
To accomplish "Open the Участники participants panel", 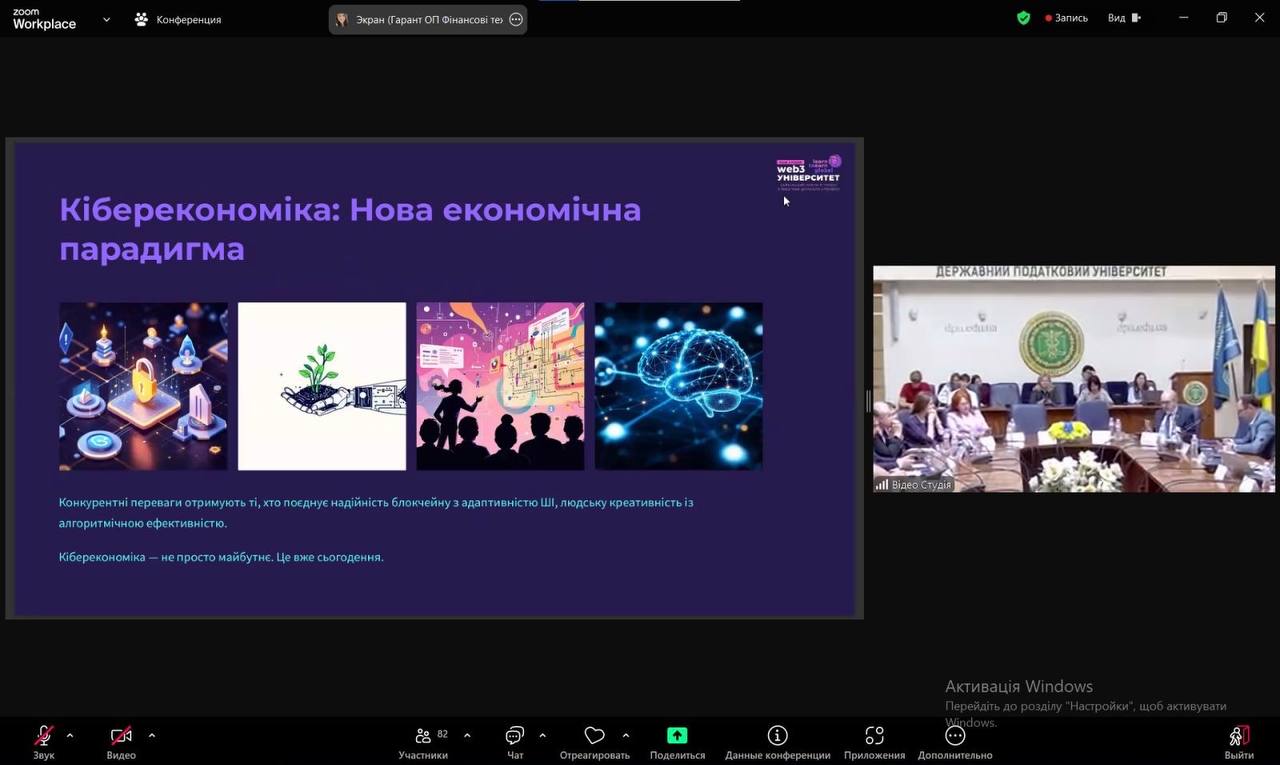I will (x=424, y=737).
